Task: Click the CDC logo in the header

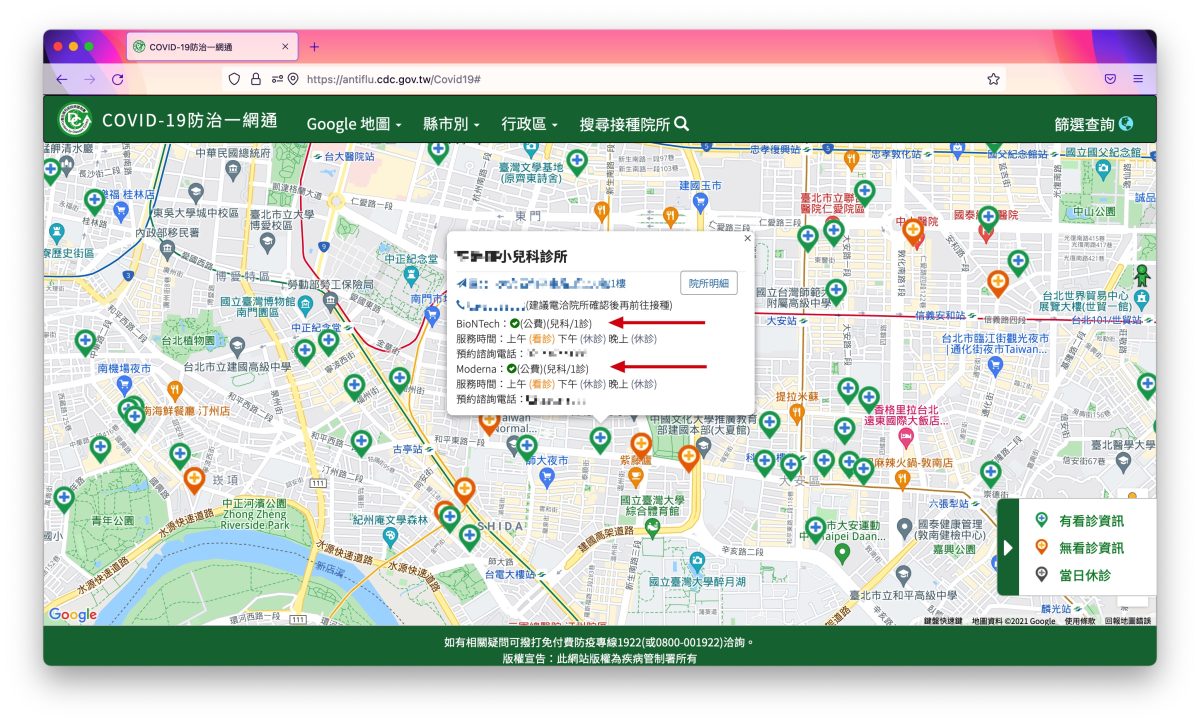Action: [x=74, y=120]
